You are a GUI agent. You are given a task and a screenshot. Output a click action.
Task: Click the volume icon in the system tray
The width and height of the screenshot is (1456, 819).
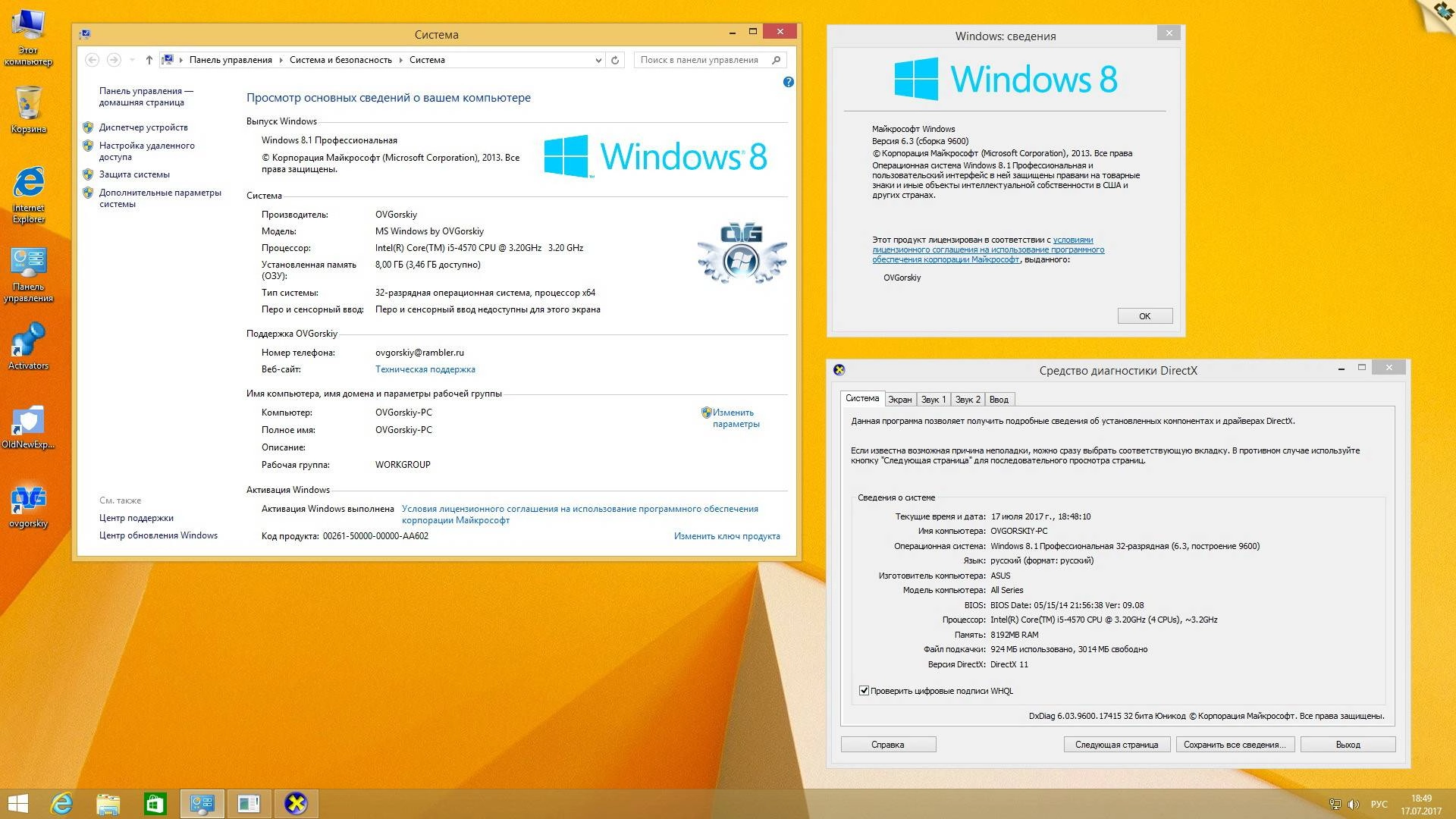[1354, 805]
